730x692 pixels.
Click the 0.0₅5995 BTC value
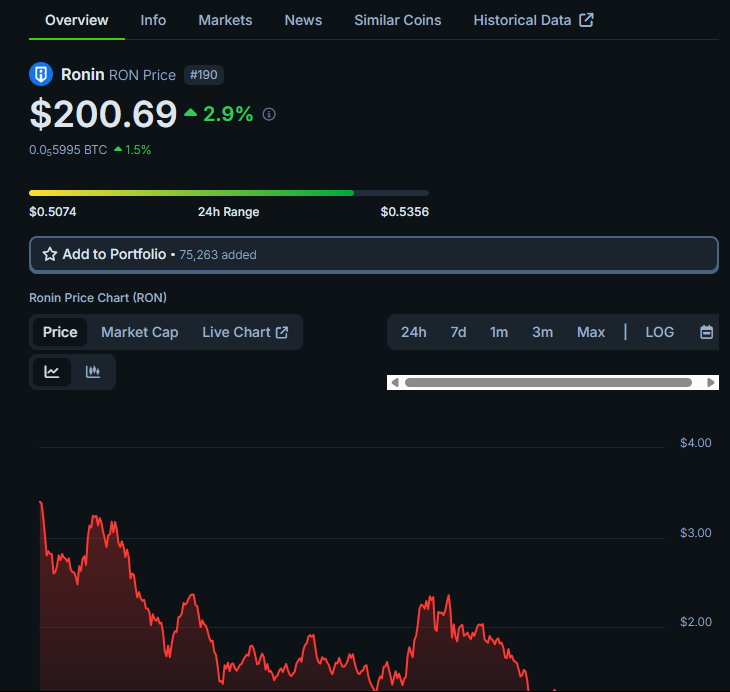tap(68, 150)
